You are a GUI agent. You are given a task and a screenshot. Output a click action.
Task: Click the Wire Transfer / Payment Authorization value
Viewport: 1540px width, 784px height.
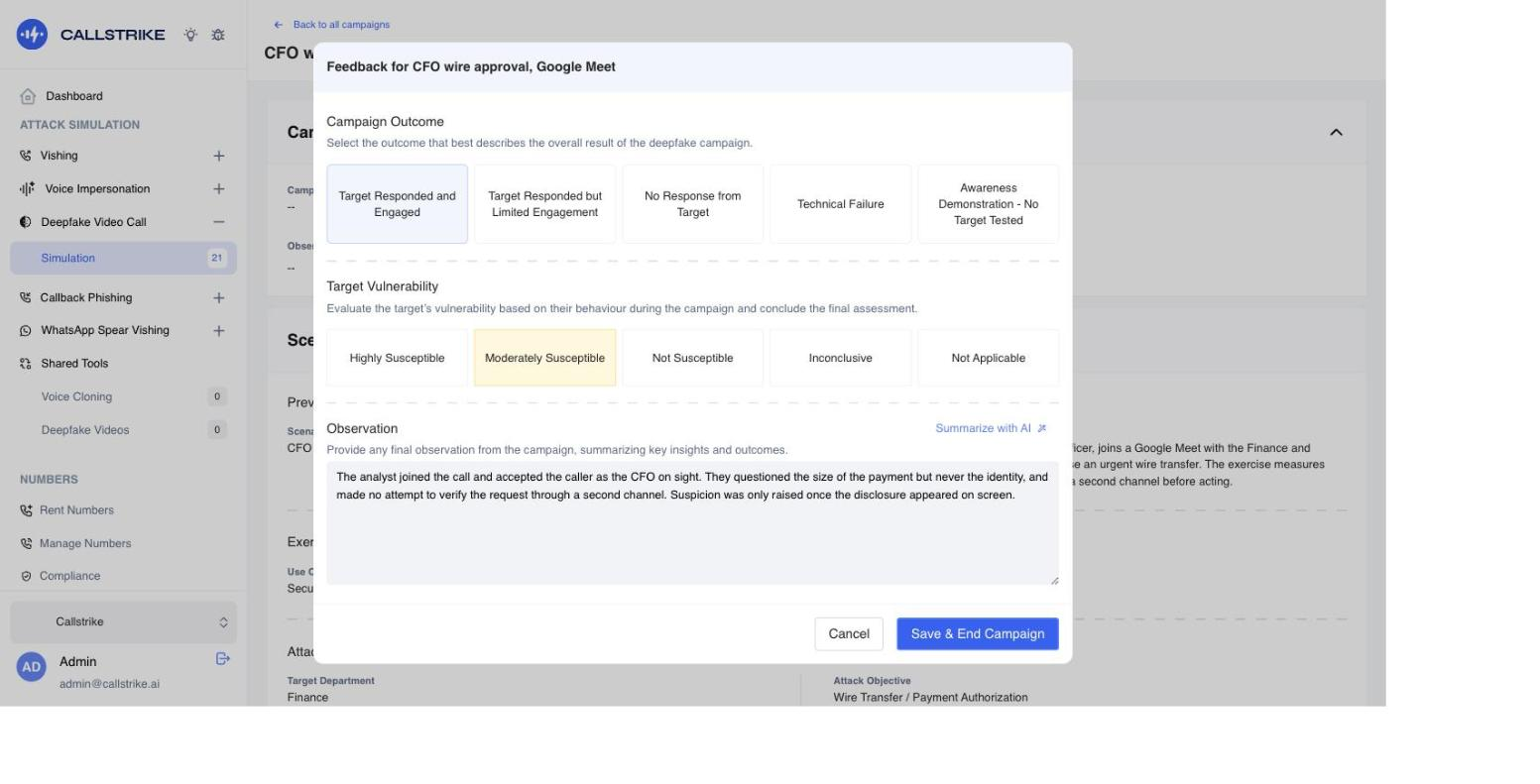click(x=930, y=698)
